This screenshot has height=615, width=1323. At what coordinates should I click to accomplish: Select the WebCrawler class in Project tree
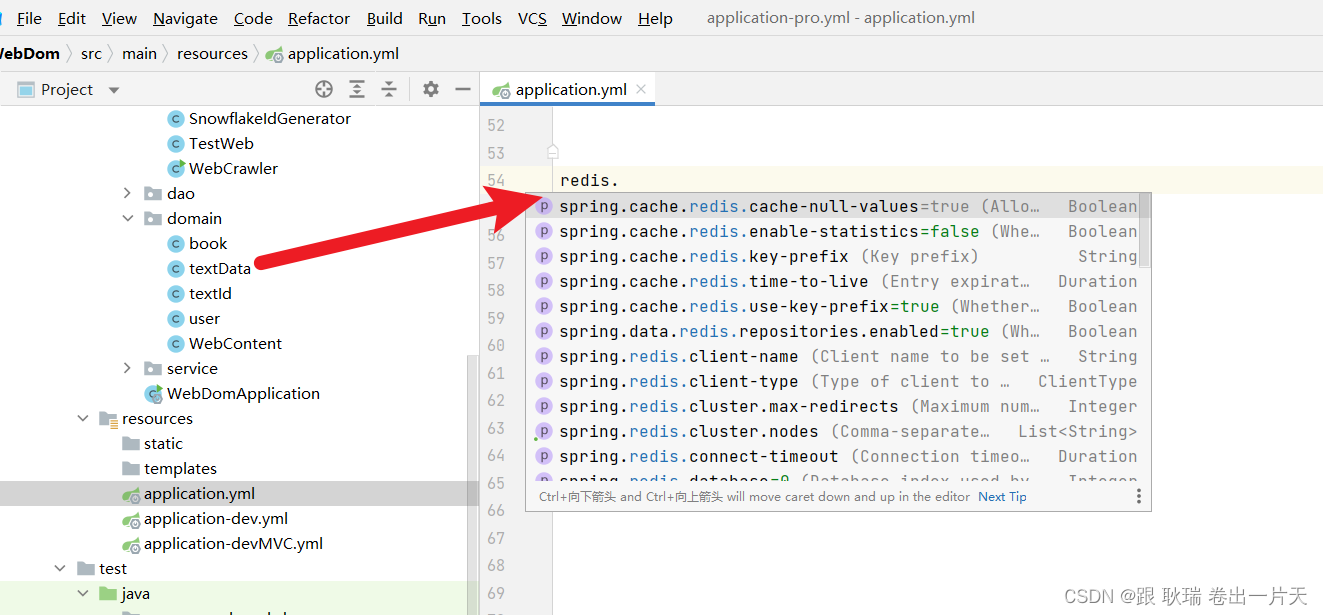[x=232, y=168]
